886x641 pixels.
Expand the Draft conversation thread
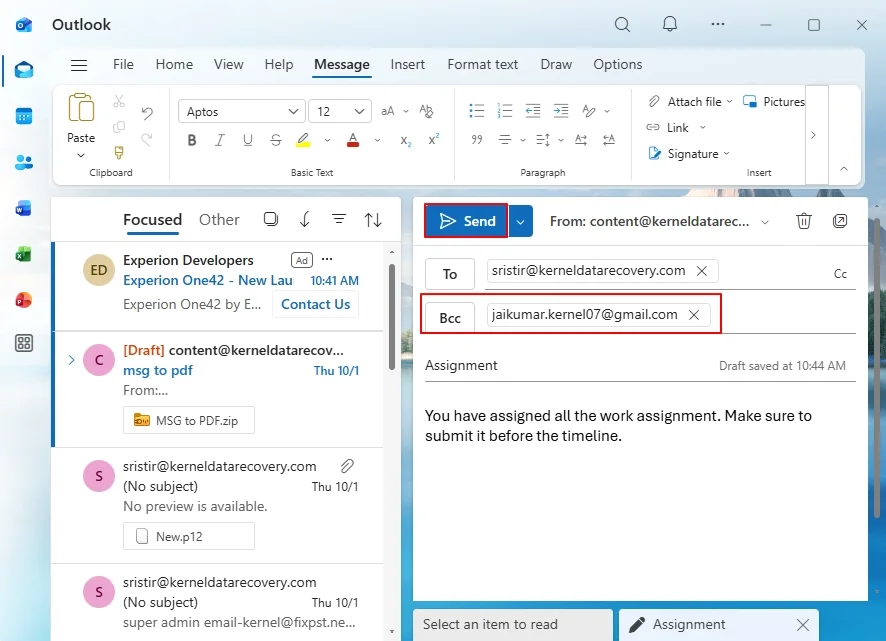[x=71, y=360]
